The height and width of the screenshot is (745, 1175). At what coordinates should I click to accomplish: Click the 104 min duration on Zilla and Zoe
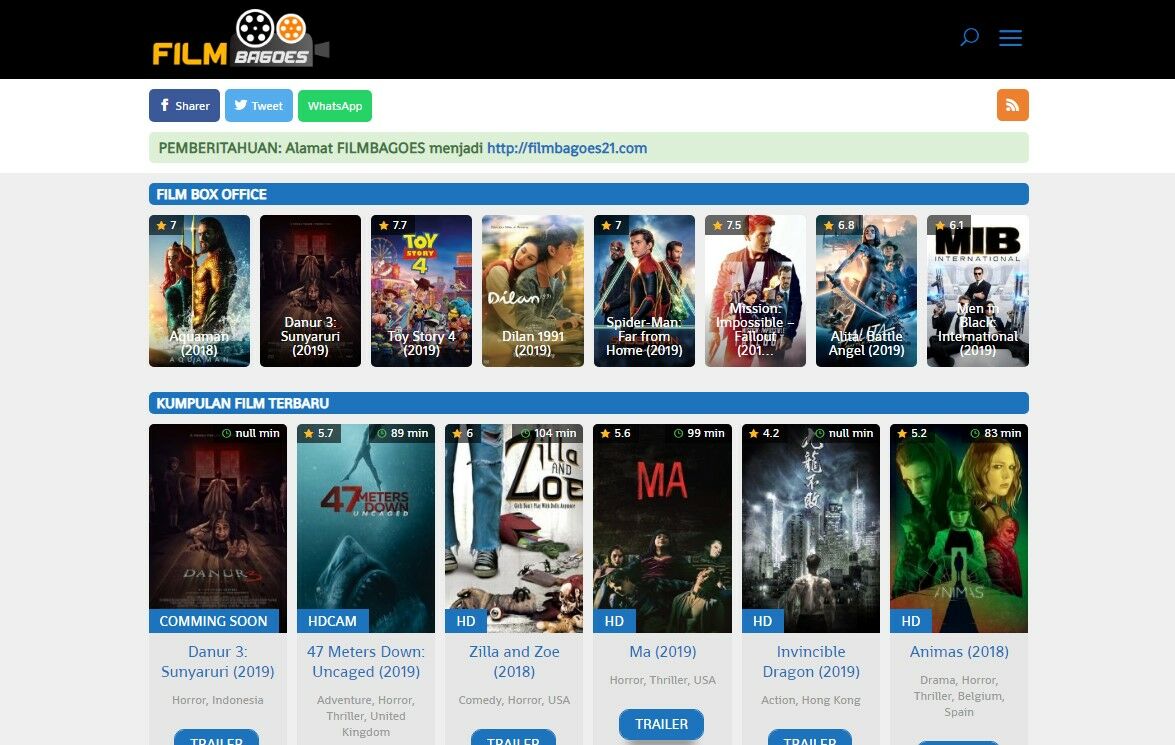coord(549,433)
